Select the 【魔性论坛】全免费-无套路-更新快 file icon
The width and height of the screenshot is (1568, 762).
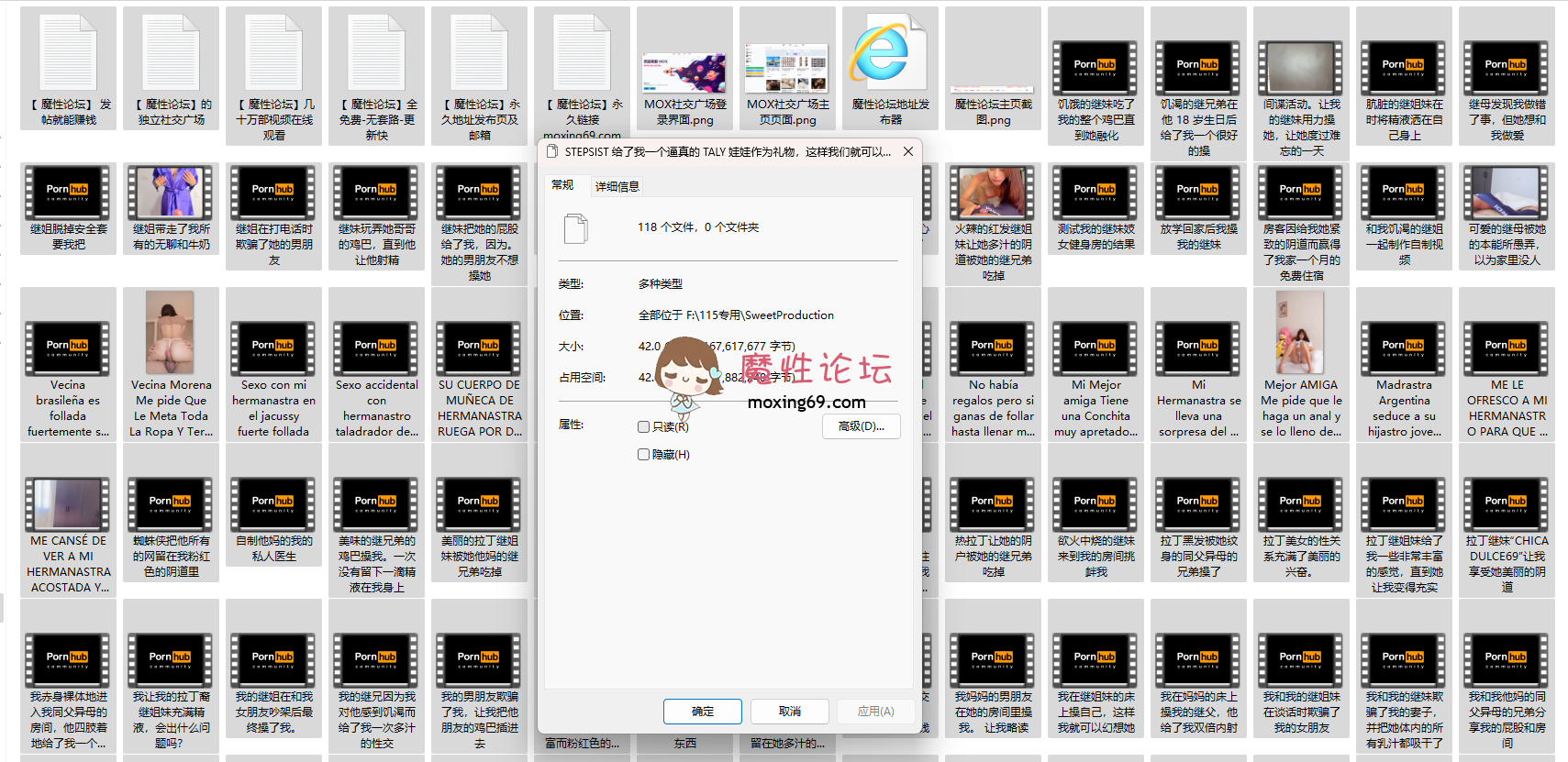[376, 55]
